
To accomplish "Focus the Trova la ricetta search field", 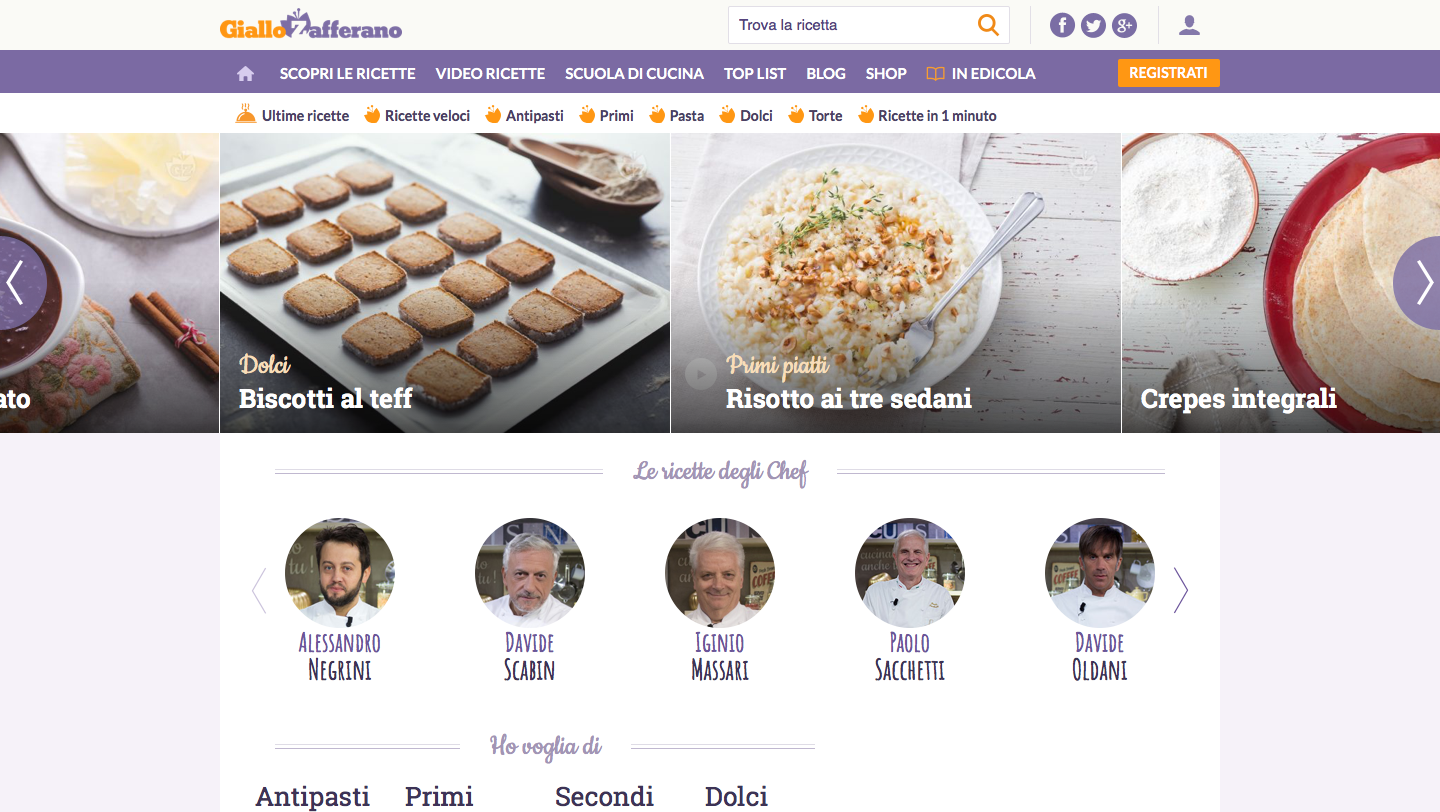I will (852, 25).
